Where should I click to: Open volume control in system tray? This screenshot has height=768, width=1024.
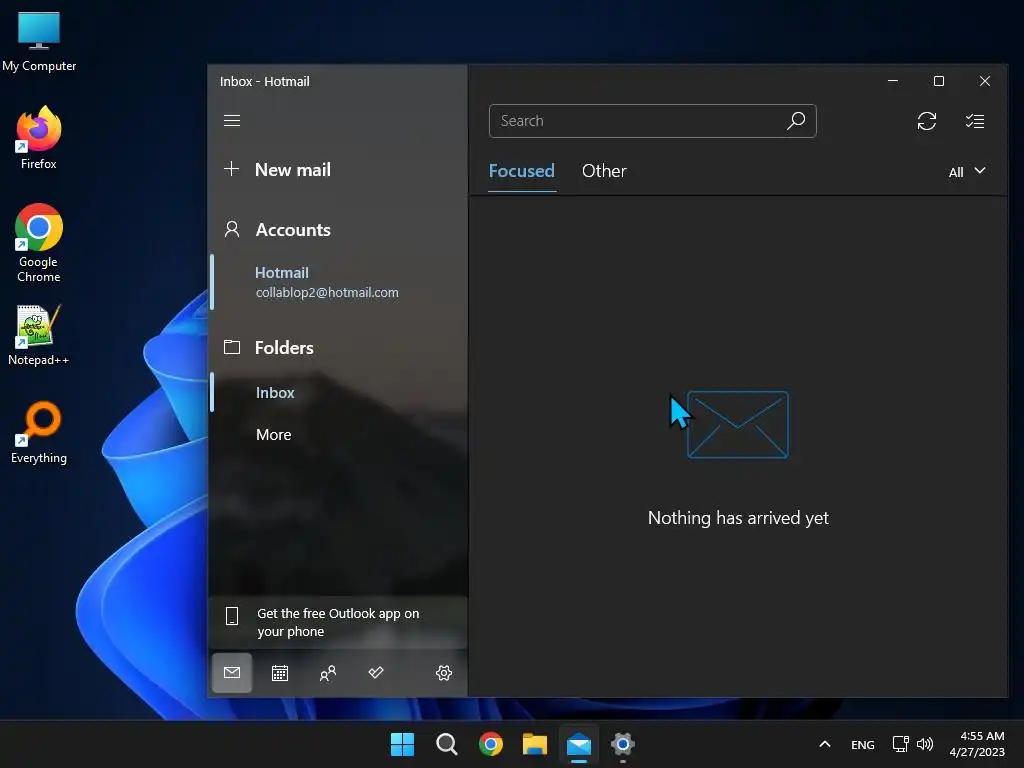(925, 744)
